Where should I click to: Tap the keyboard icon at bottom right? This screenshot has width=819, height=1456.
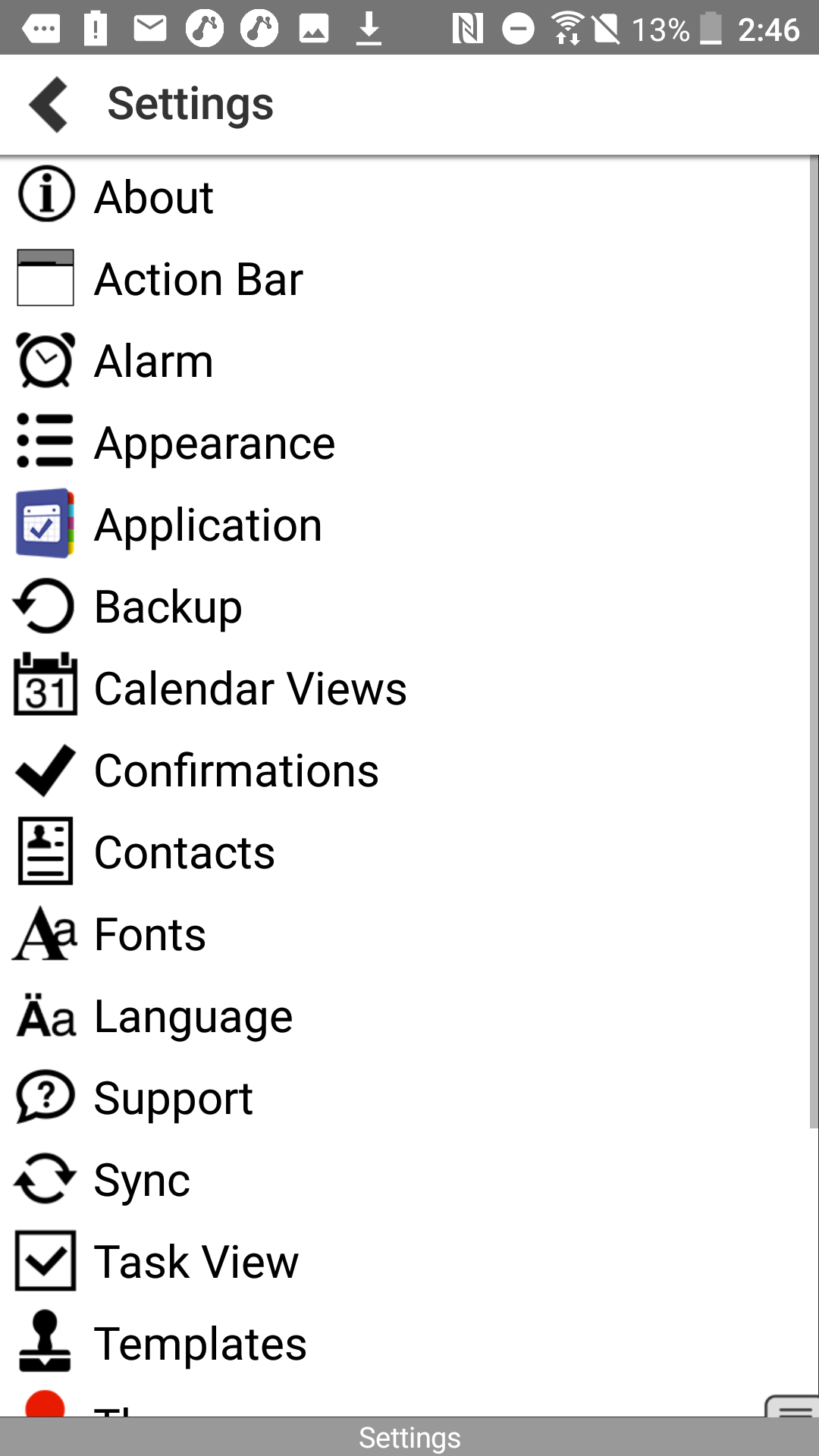pos(794,1407)
